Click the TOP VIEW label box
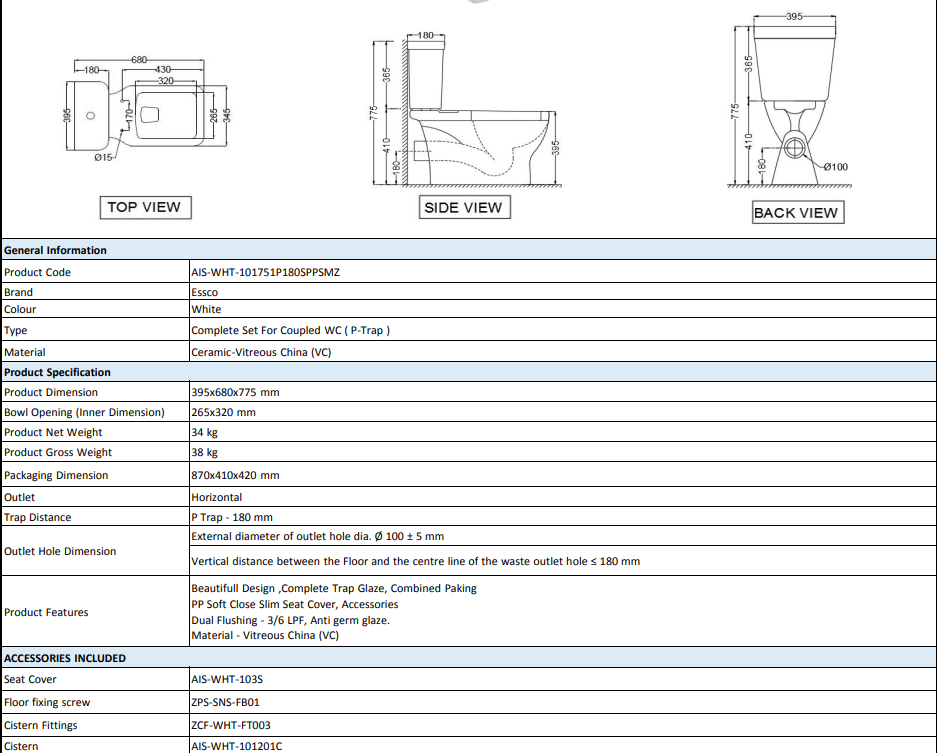937x753 pixels. [145, 207]
